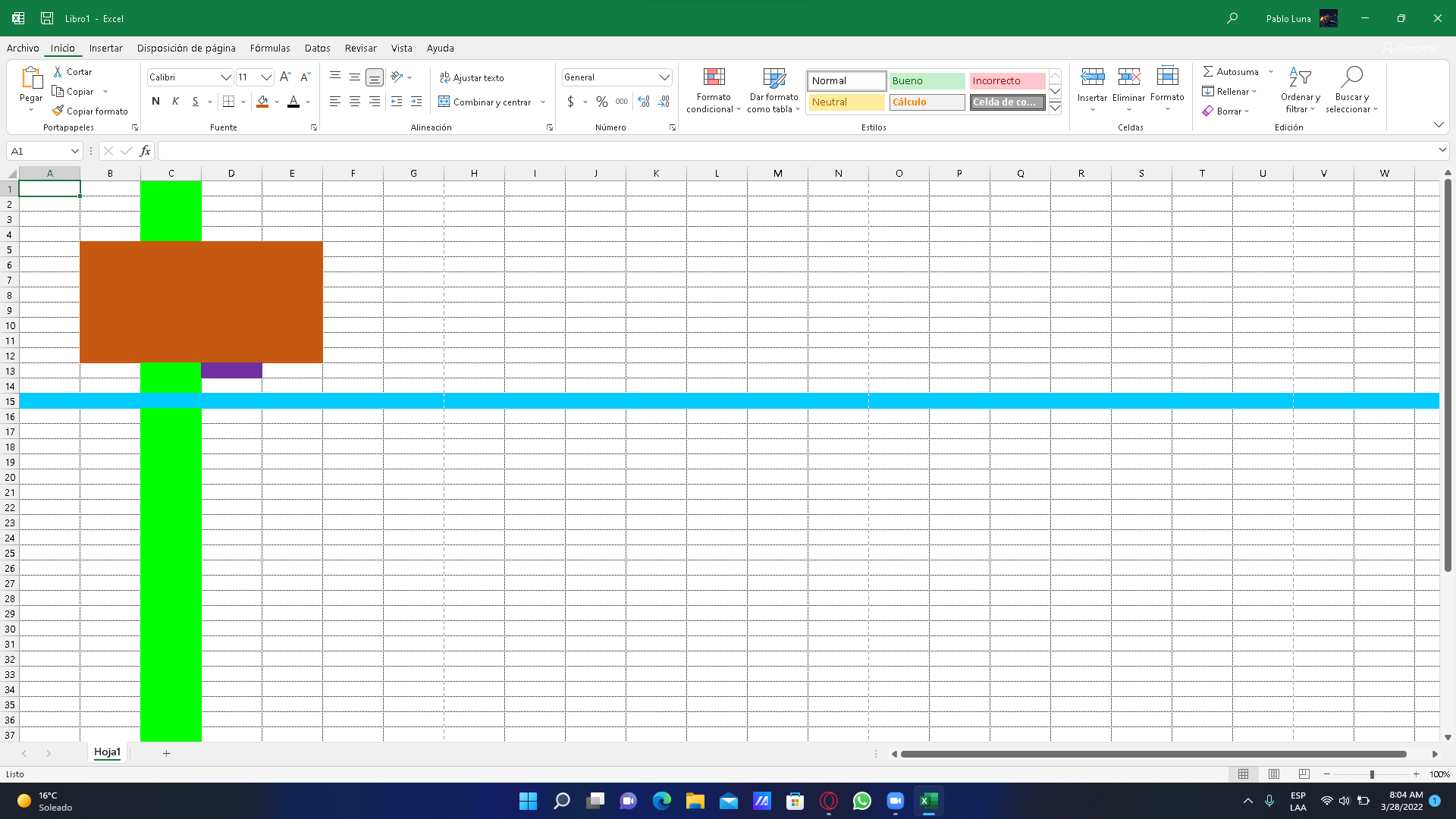
Task: Decrease font size with the smaller A icon
Action: coord(306,77)
